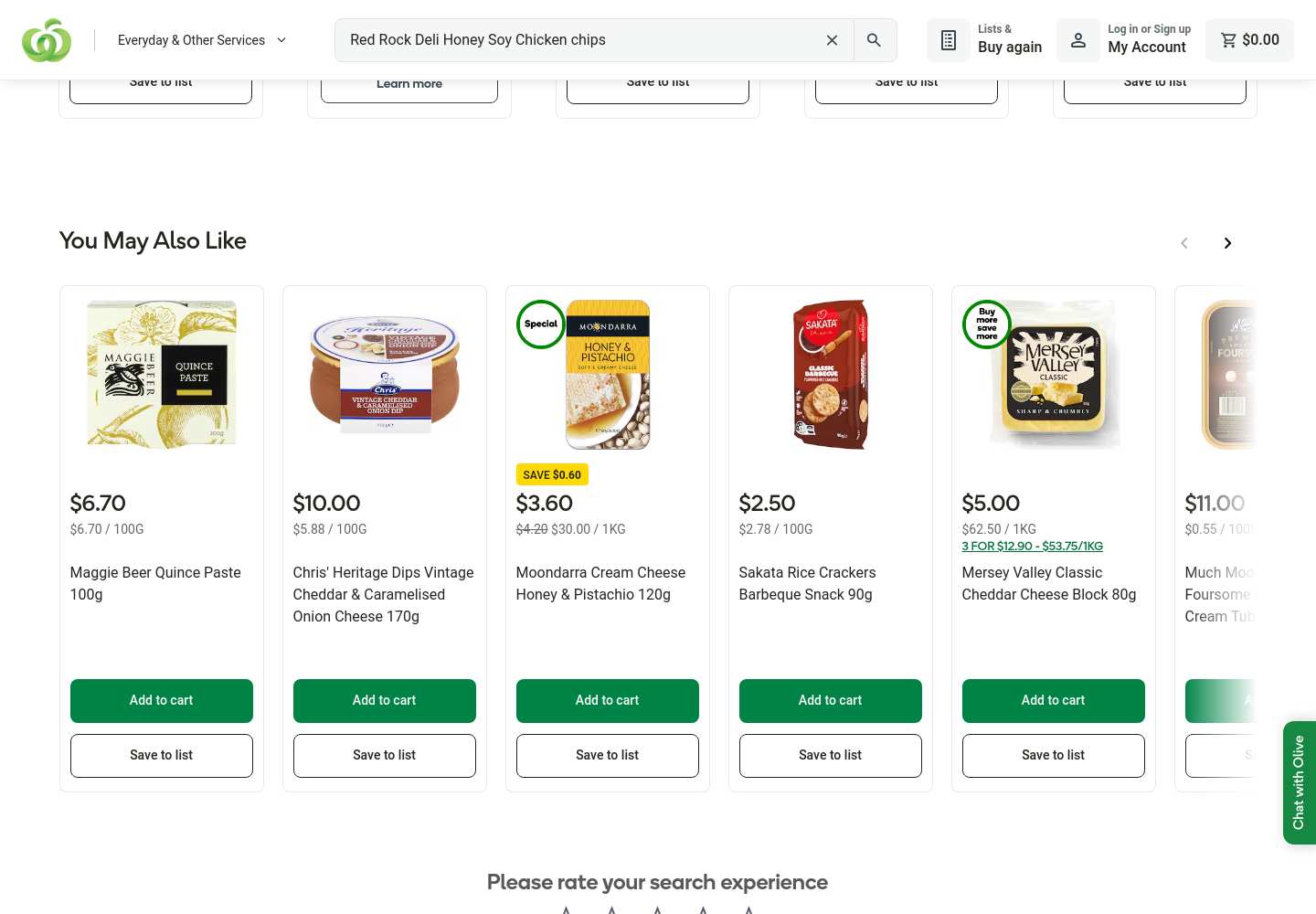Open Chat with Olive tab

[x=1300, y=782]
